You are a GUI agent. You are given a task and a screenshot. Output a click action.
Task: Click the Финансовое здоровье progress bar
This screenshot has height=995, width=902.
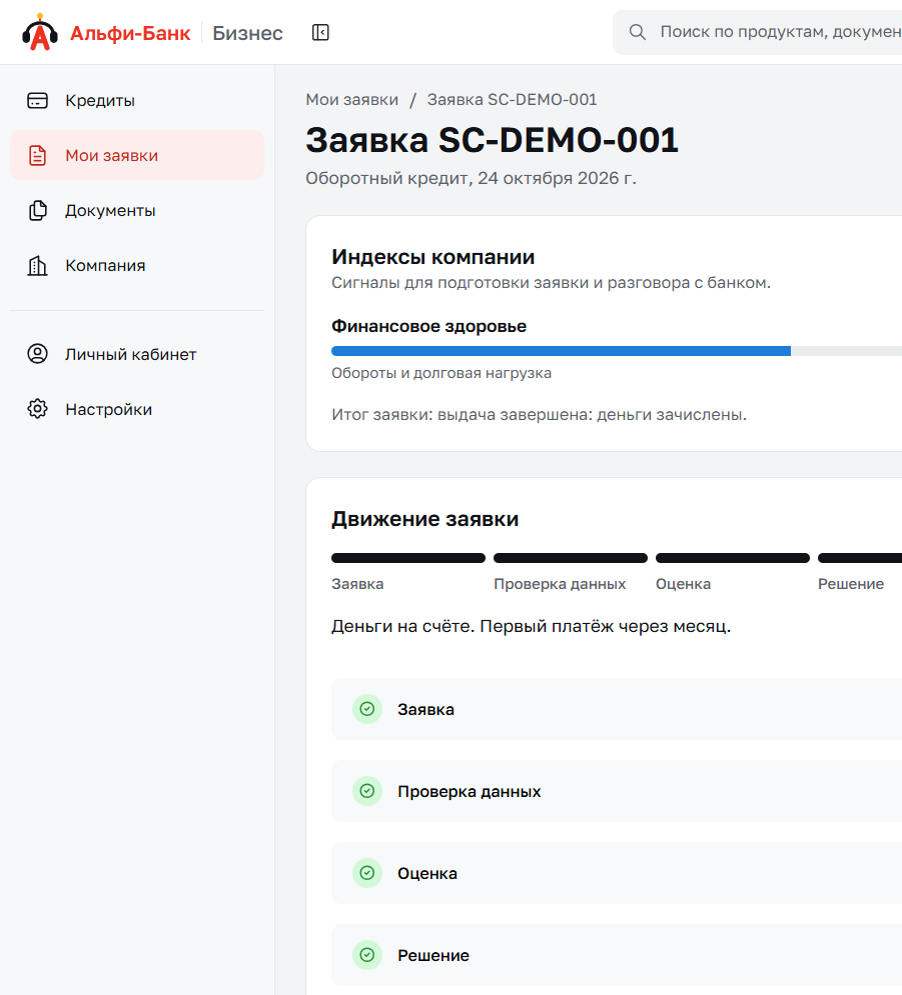[x=616, y=351]
